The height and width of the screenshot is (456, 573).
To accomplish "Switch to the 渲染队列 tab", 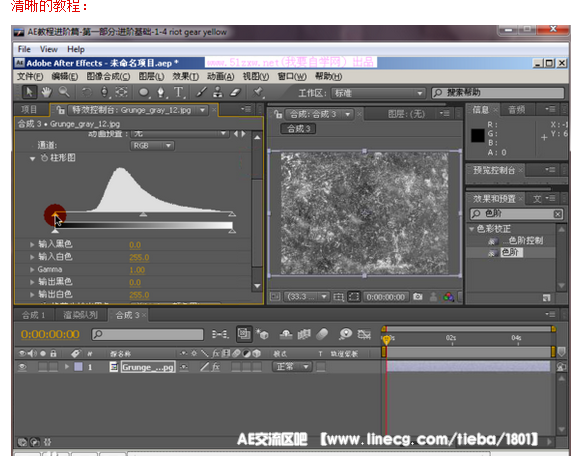I will point(80,315).
